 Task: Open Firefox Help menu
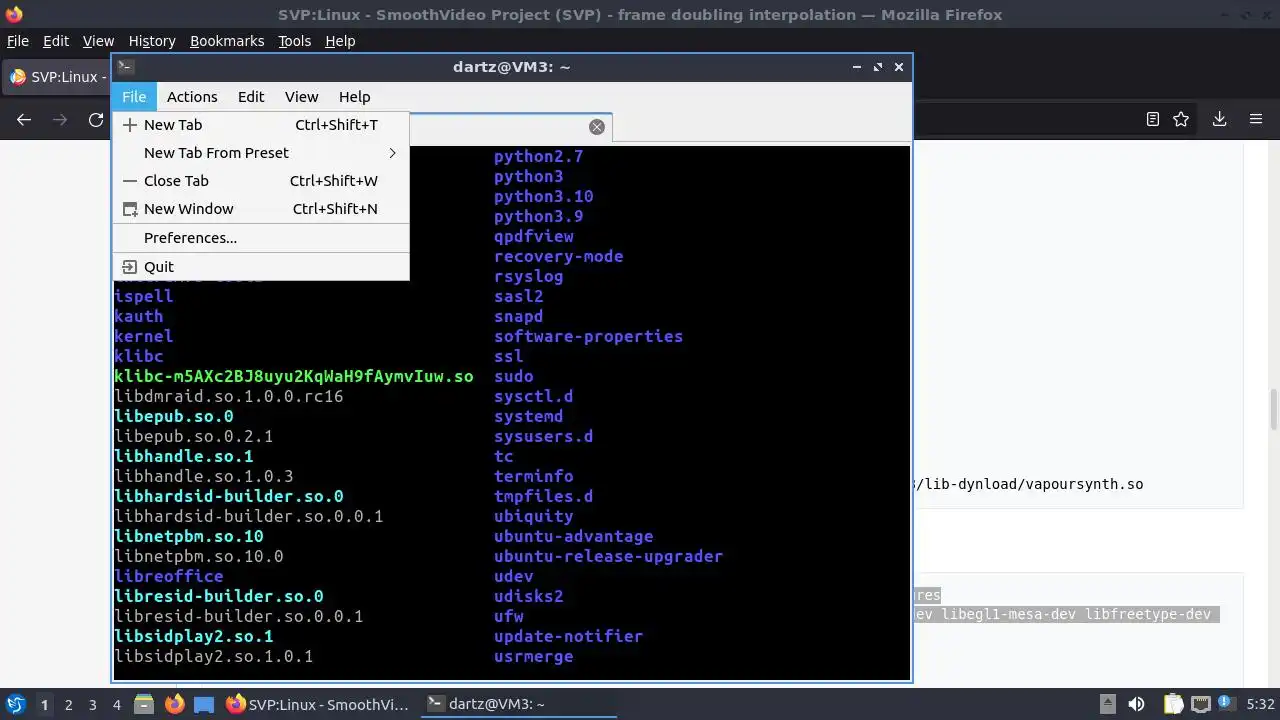pos(340,41)
